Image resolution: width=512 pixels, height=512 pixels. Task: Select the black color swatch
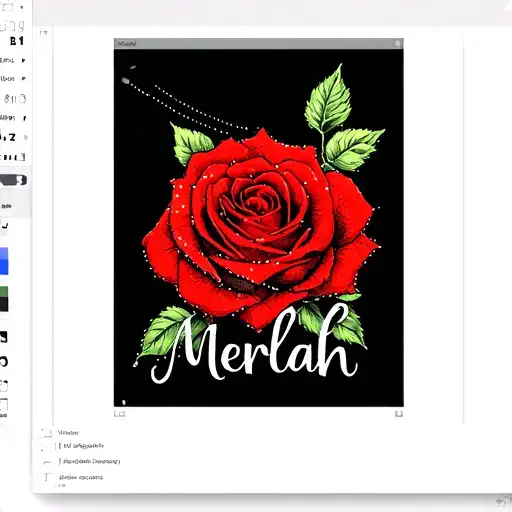pos(4,304)
